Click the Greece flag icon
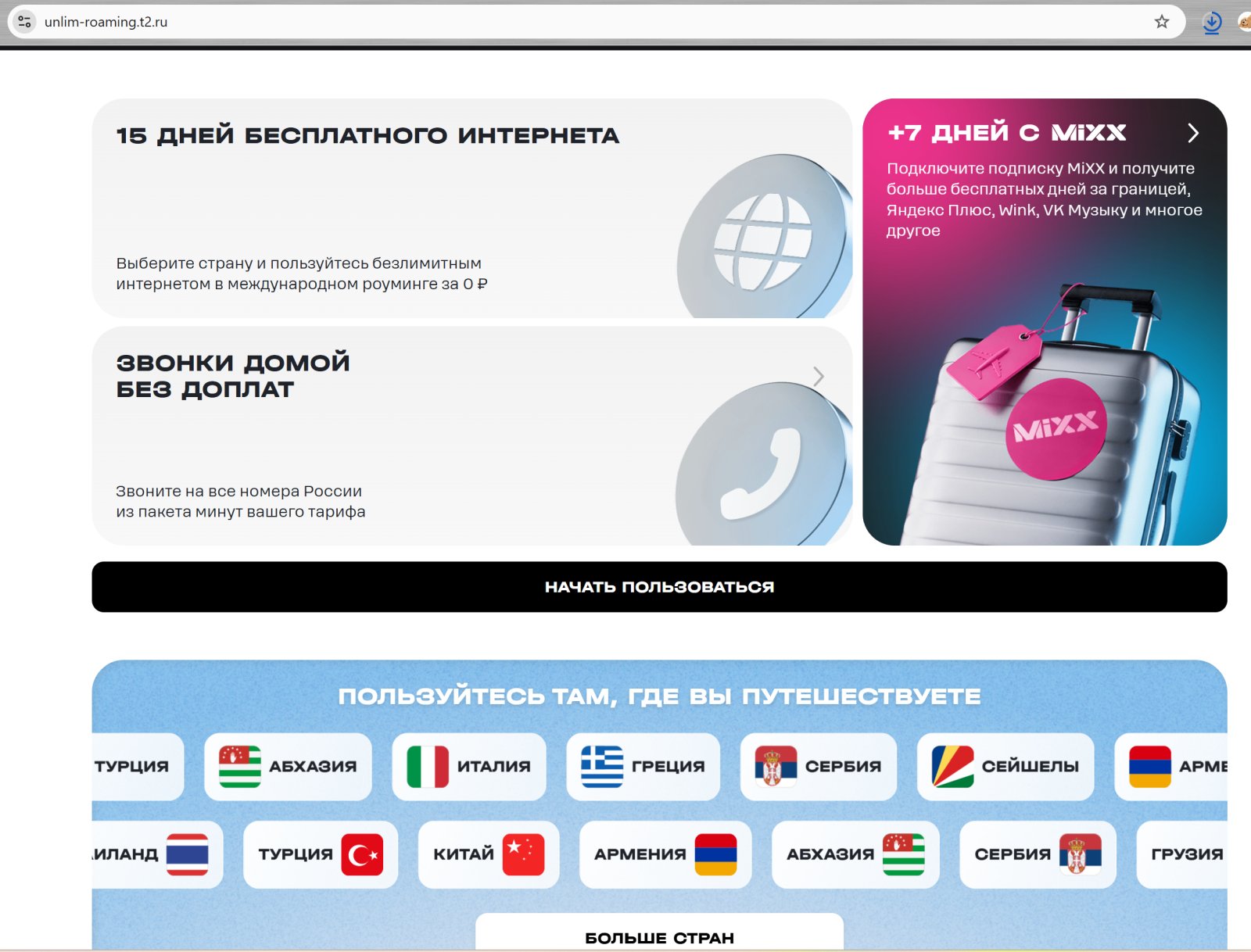Viewport: 1251px width, 952px height. (602, 767)
